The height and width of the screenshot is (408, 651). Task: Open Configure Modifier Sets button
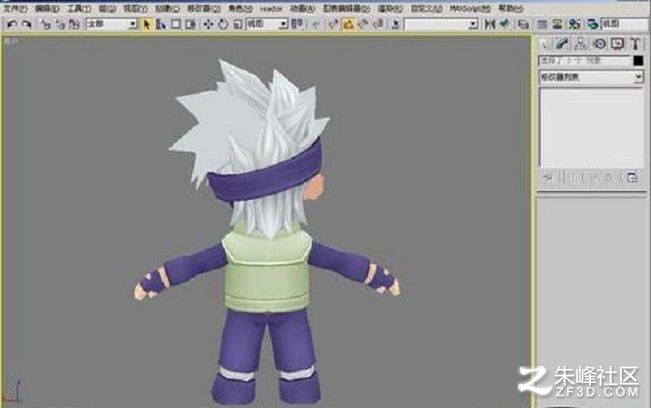(x=632, y=178)
